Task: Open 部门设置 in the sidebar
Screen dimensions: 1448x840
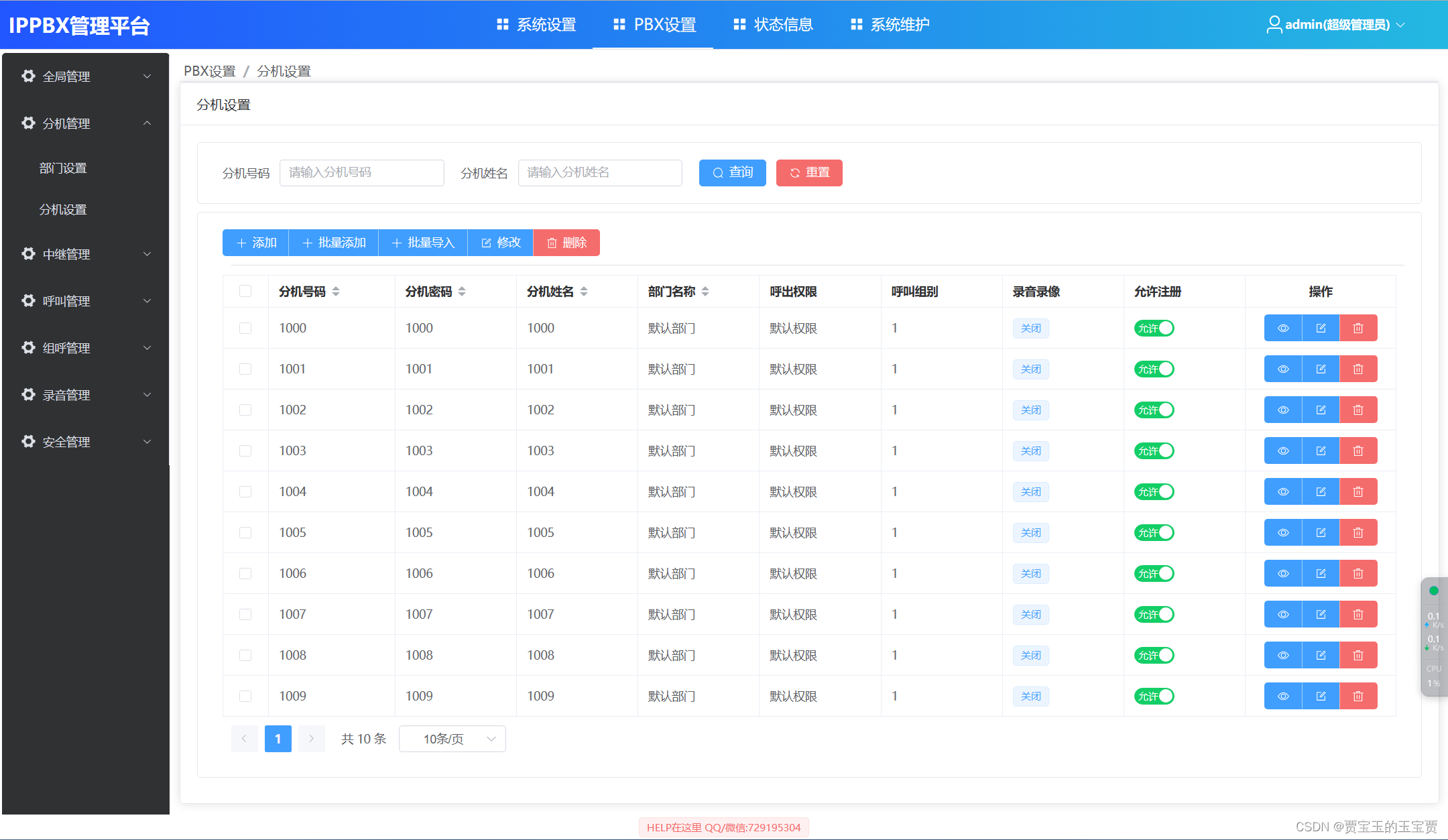Action: point(63,168)
